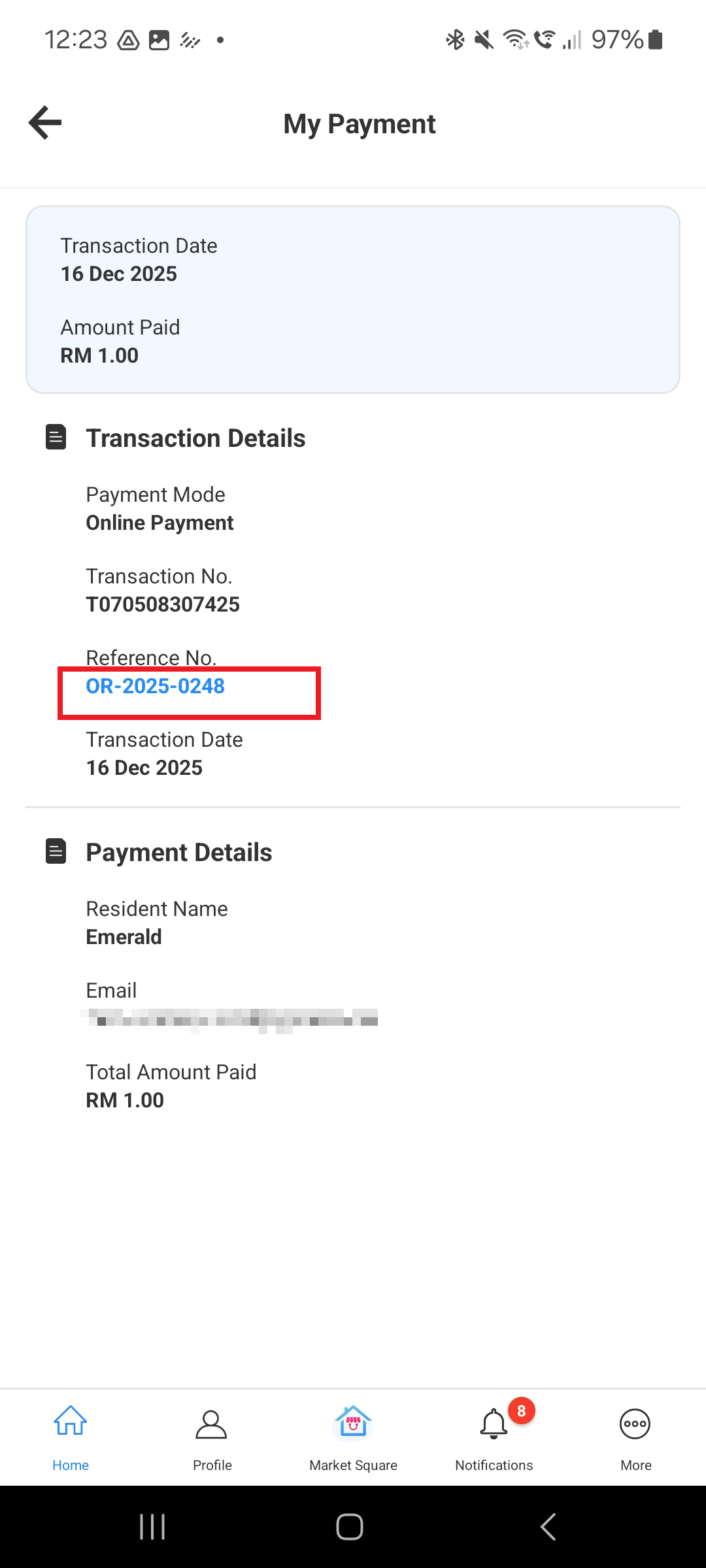This screenshot has width=706, height=1568.
Task: Tap the blue transaction summary card
Action: pos(353,300)
